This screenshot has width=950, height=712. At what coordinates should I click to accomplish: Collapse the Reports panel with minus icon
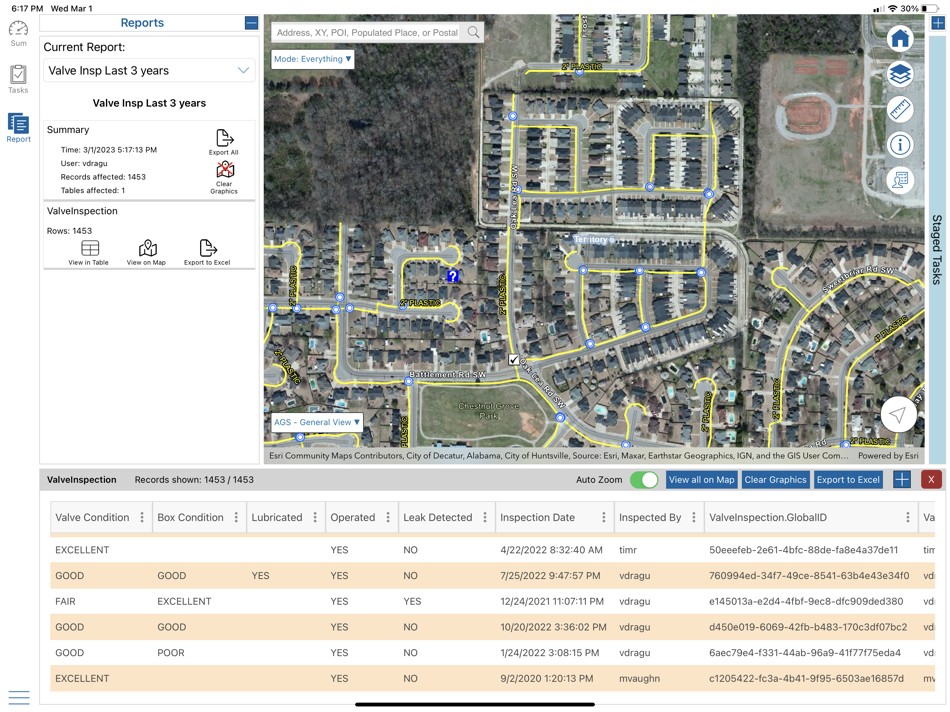251,23
